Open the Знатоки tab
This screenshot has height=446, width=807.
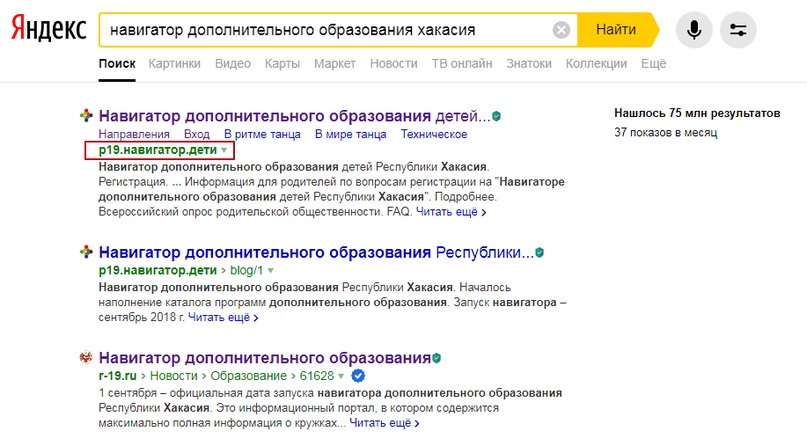[529, 64]
